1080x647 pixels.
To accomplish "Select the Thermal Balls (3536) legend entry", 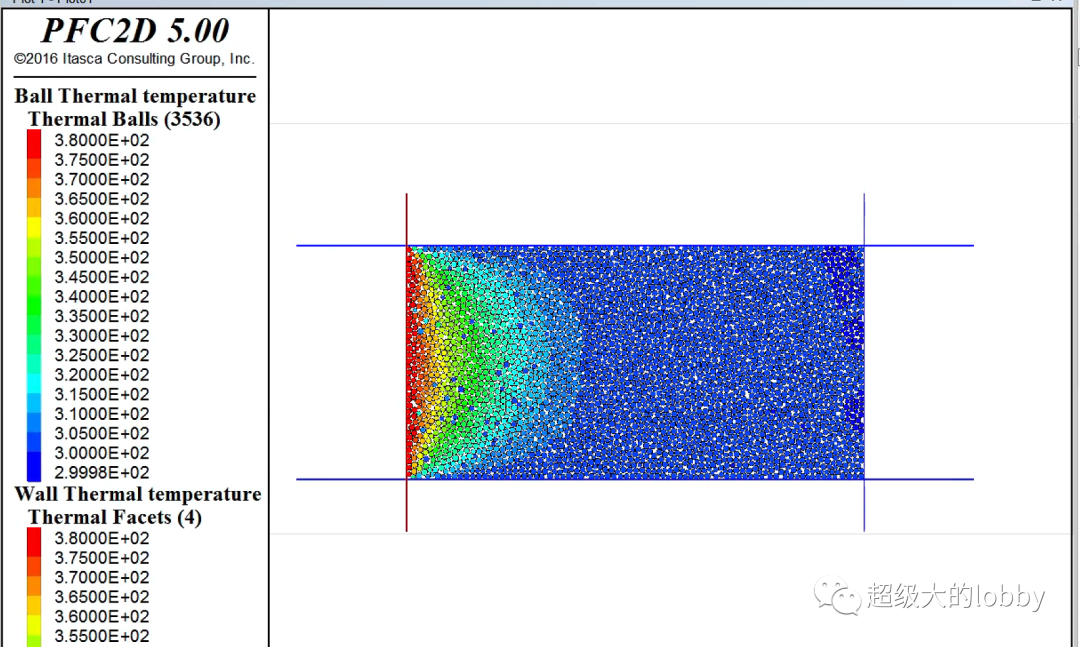I will (124, 119).
